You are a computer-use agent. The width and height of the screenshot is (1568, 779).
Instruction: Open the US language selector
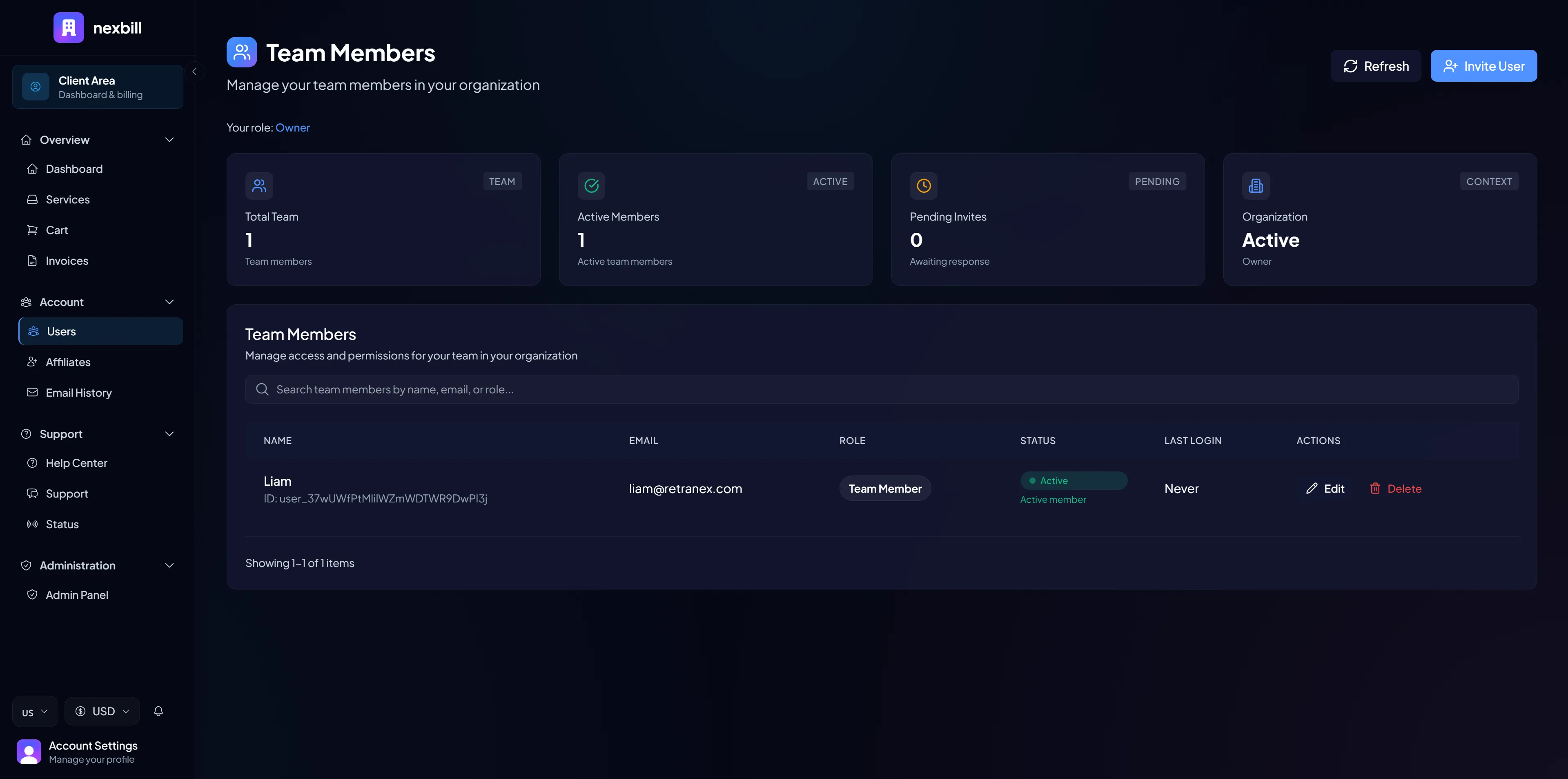coord(34,711)
